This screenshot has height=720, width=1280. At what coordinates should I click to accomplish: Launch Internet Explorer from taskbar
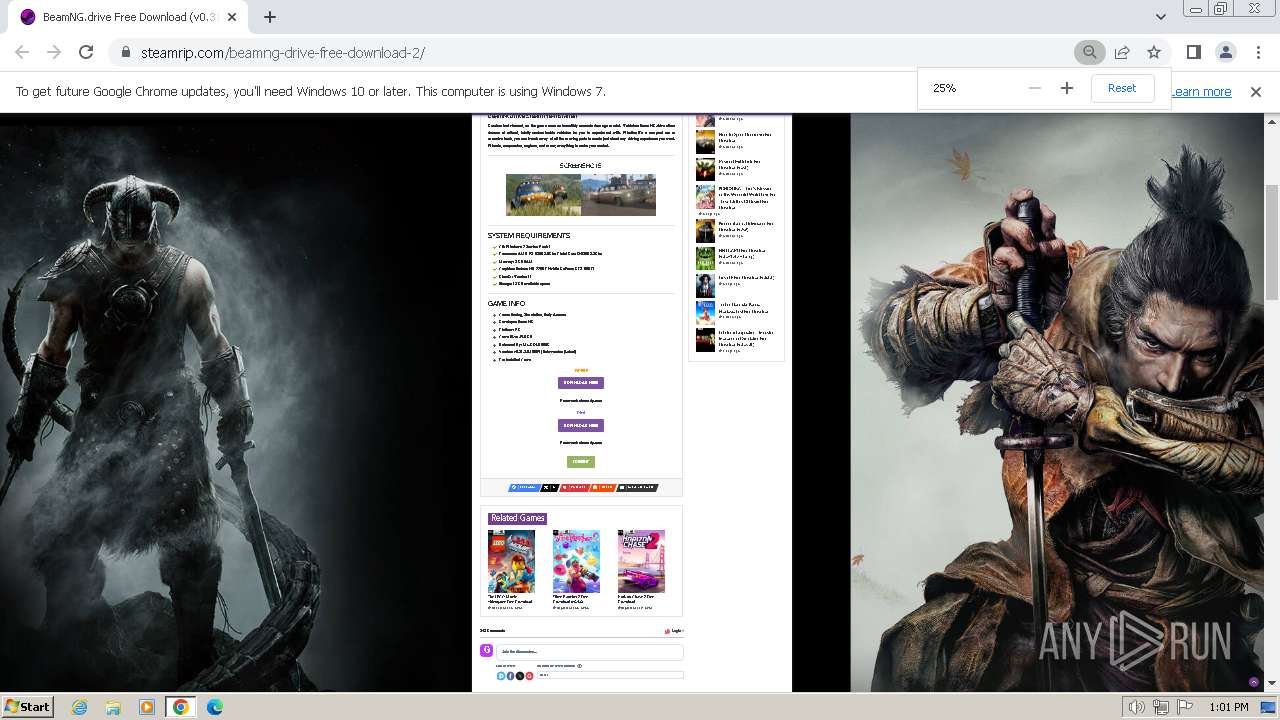coord(79,707)
